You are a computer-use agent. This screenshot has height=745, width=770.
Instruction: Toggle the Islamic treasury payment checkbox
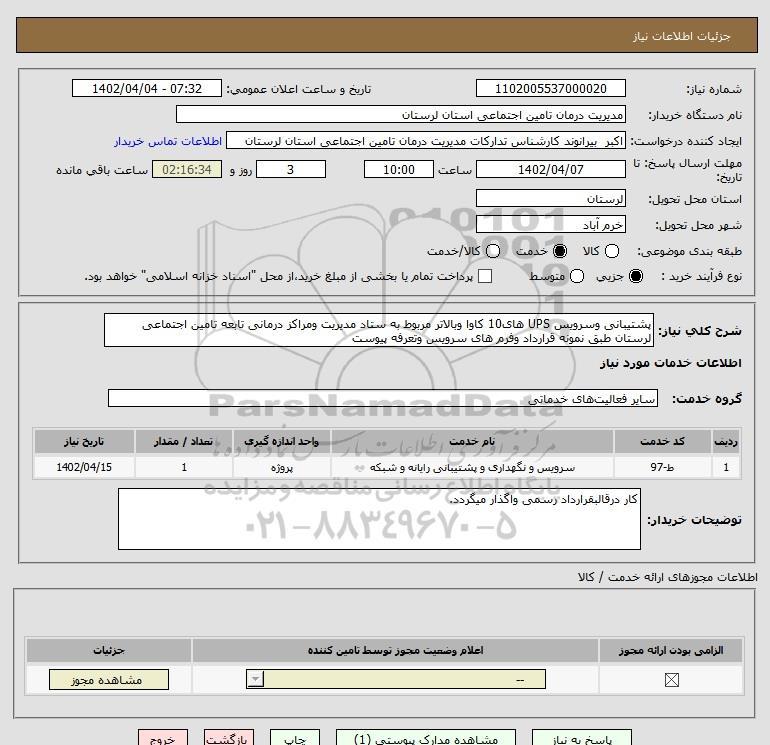pyautogui.click(x=485, y=276)
